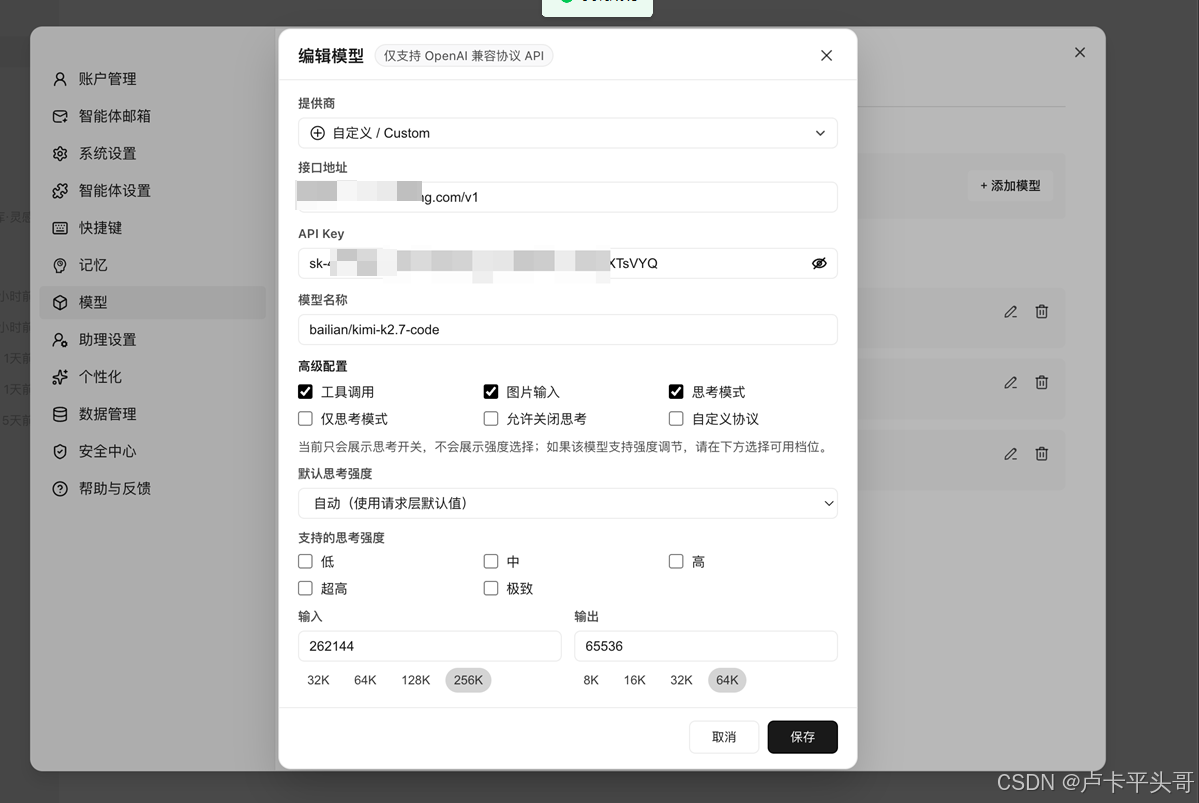This screenshot has width=1199, height=803.
Task: Select the 64K input preset
Action: point(365,680)
